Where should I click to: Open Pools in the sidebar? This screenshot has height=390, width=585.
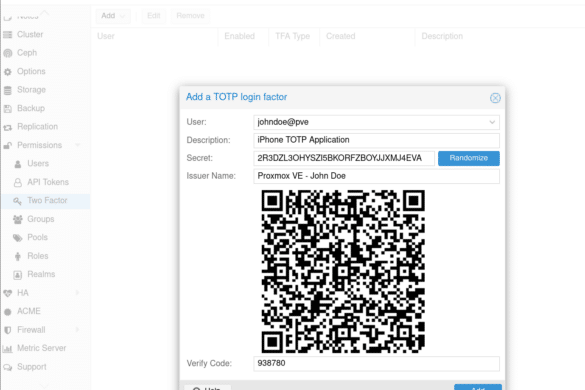point(37,237)
